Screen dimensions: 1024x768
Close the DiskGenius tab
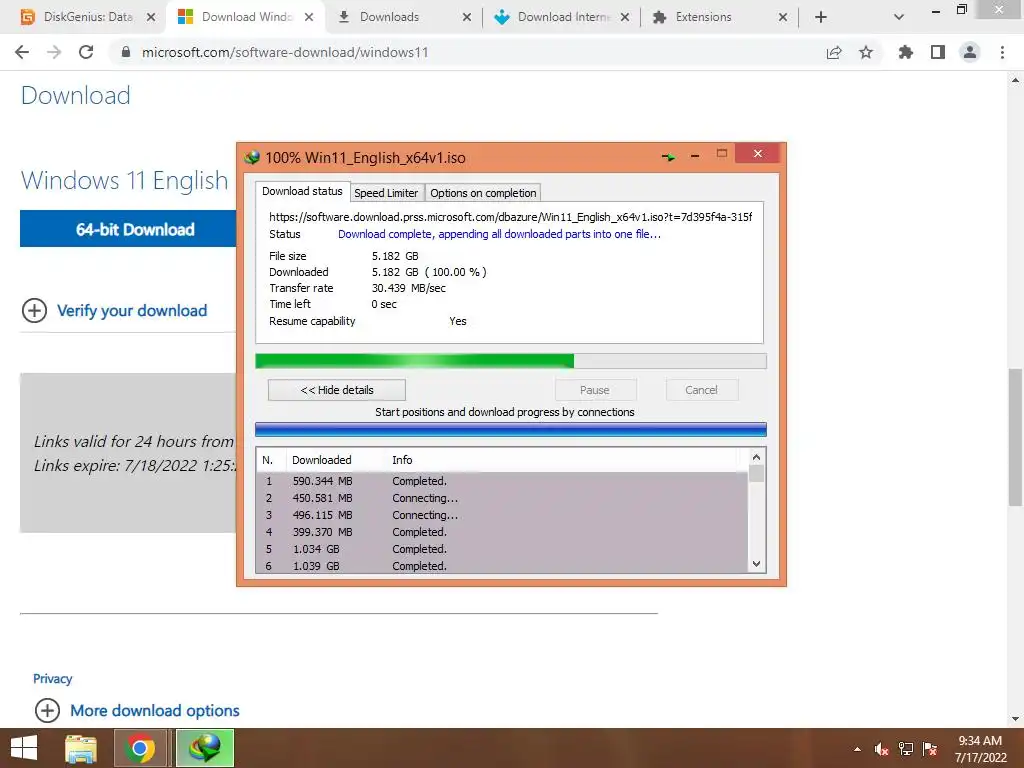pyautogui.click(x=151, y=17)
